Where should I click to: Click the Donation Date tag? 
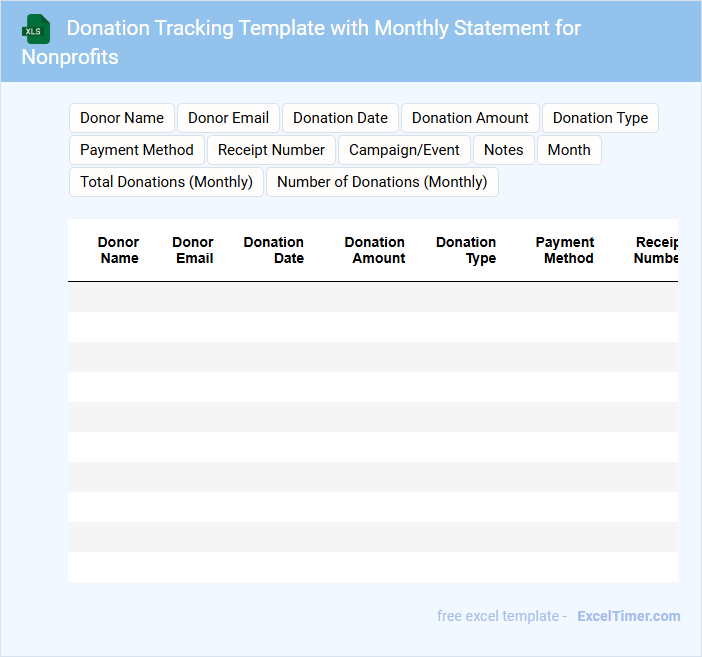340,118
